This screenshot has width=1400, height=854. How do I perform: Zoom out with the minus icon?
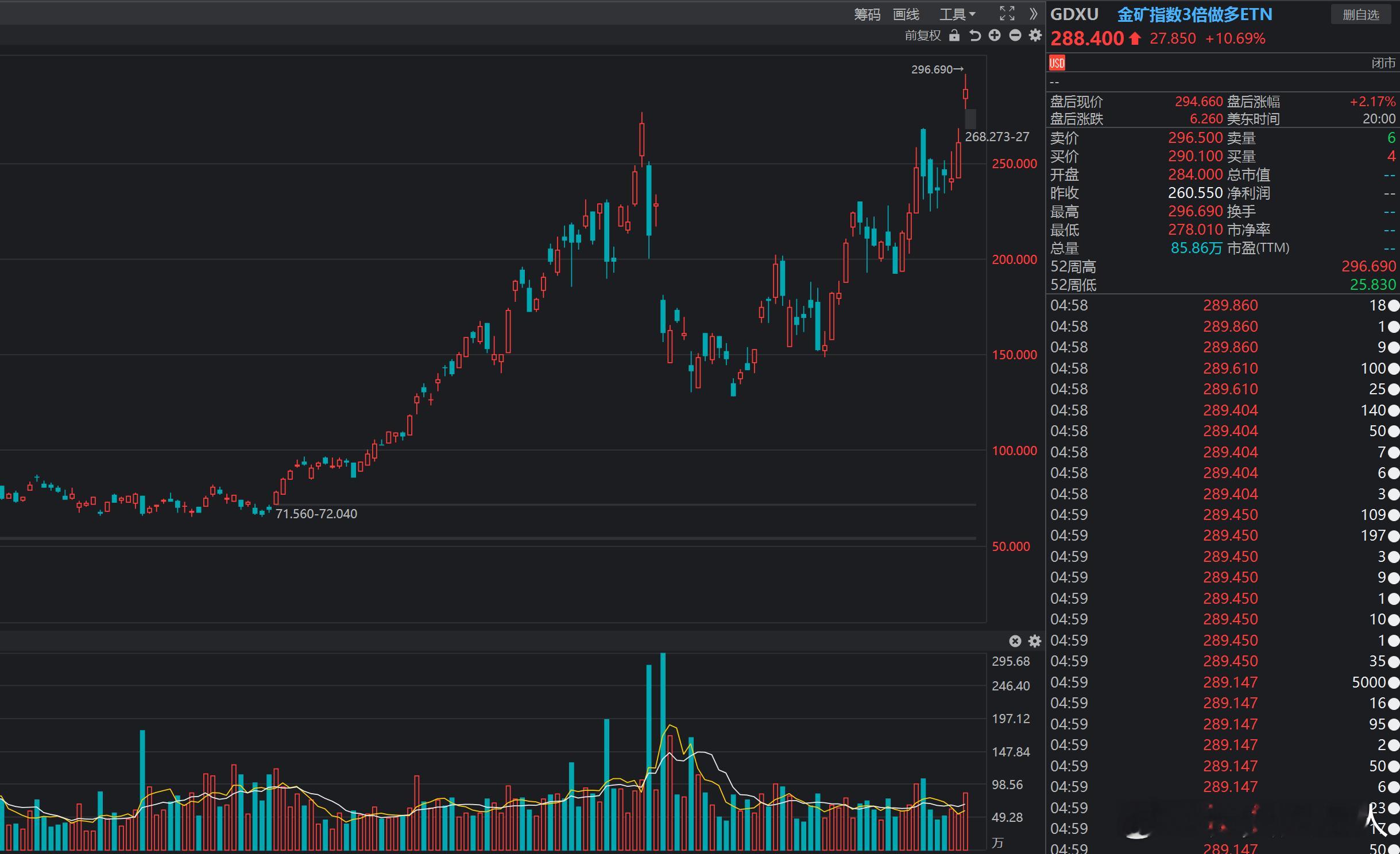1015,36
